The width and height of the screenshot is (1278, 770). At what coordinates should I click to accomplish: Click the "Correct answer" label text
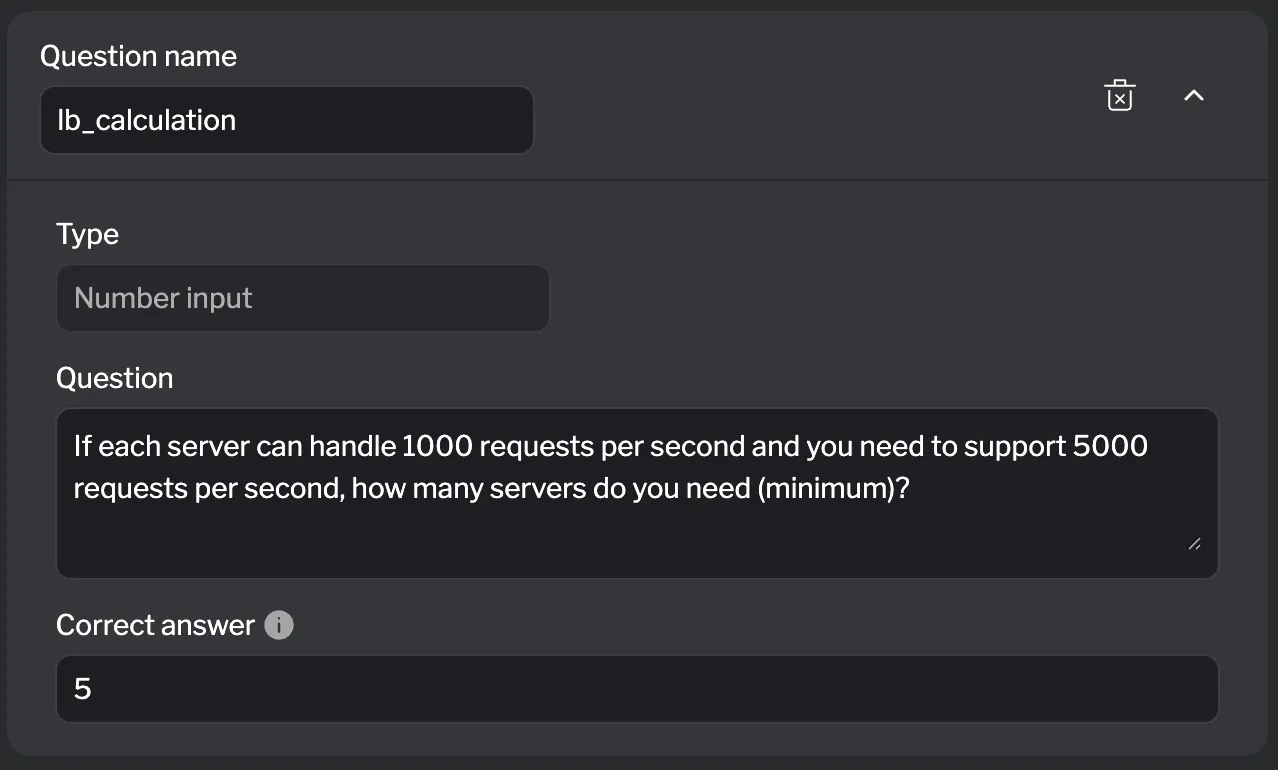(155, 625)
